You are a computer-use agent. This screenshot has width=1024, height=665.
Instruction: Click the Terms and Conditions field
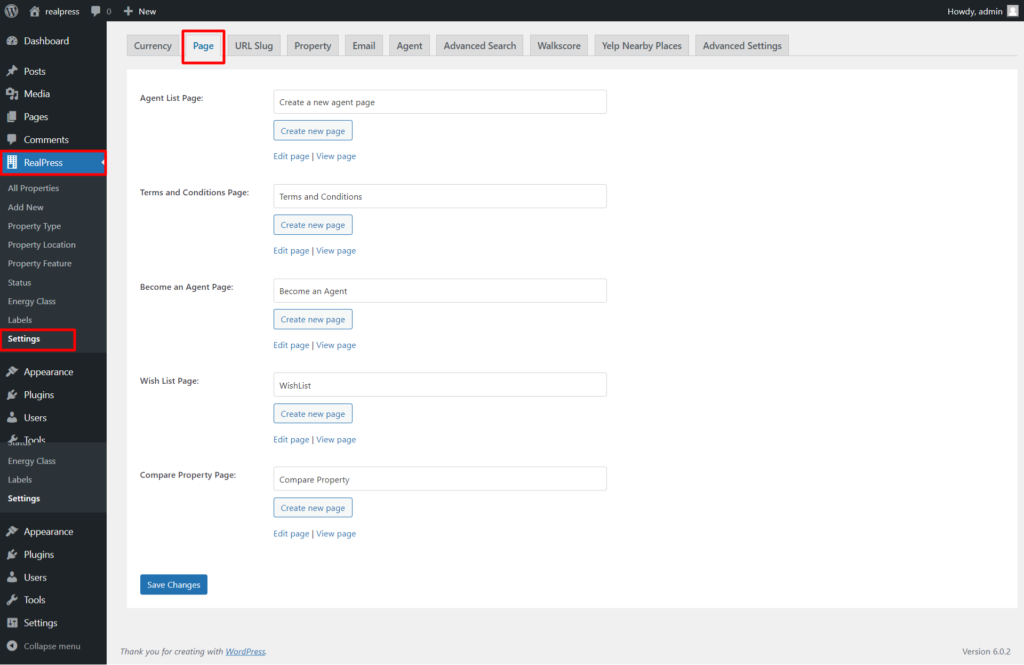pos(440,196)
